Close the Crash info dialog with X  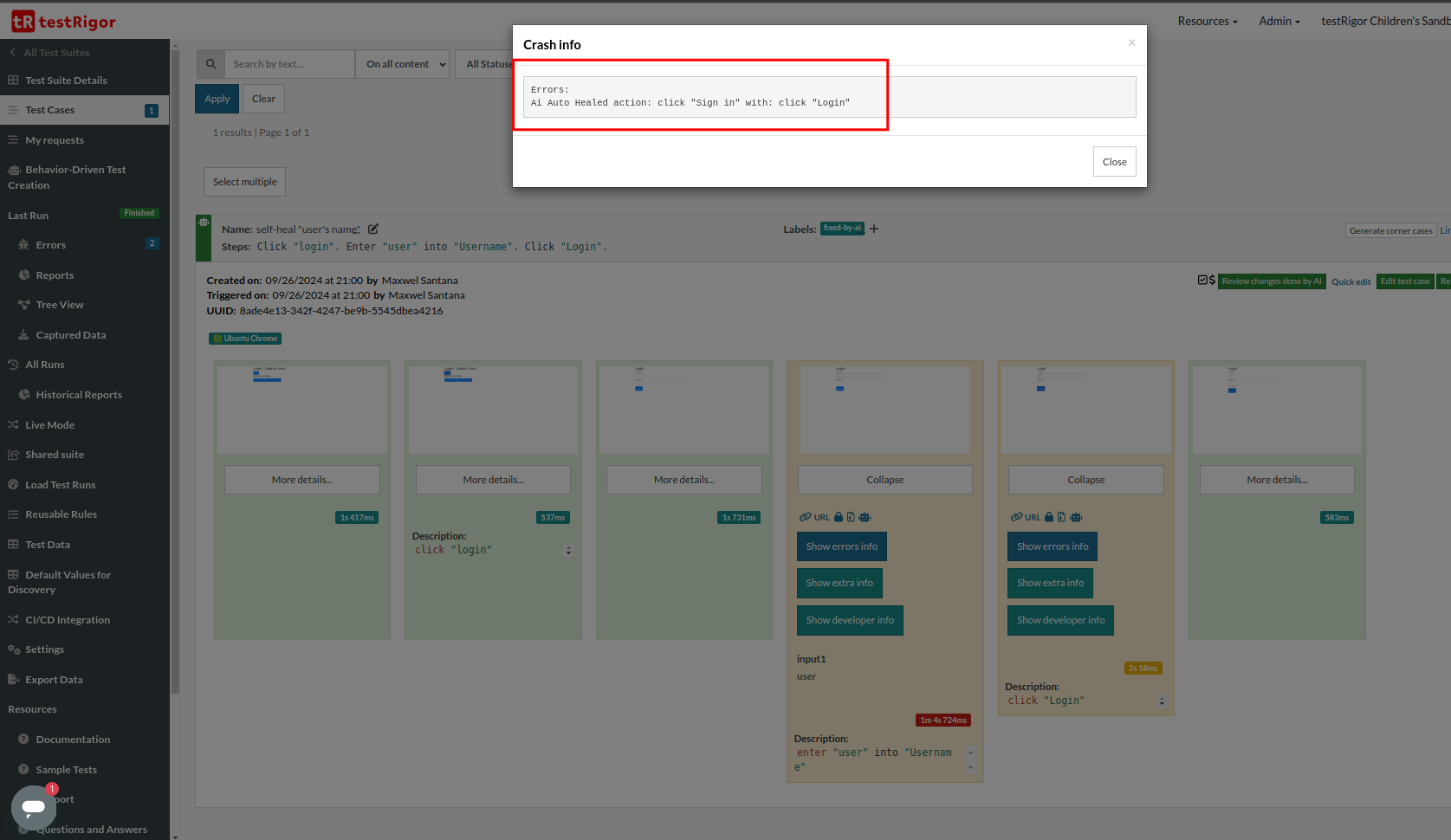tap(1131, 42)
